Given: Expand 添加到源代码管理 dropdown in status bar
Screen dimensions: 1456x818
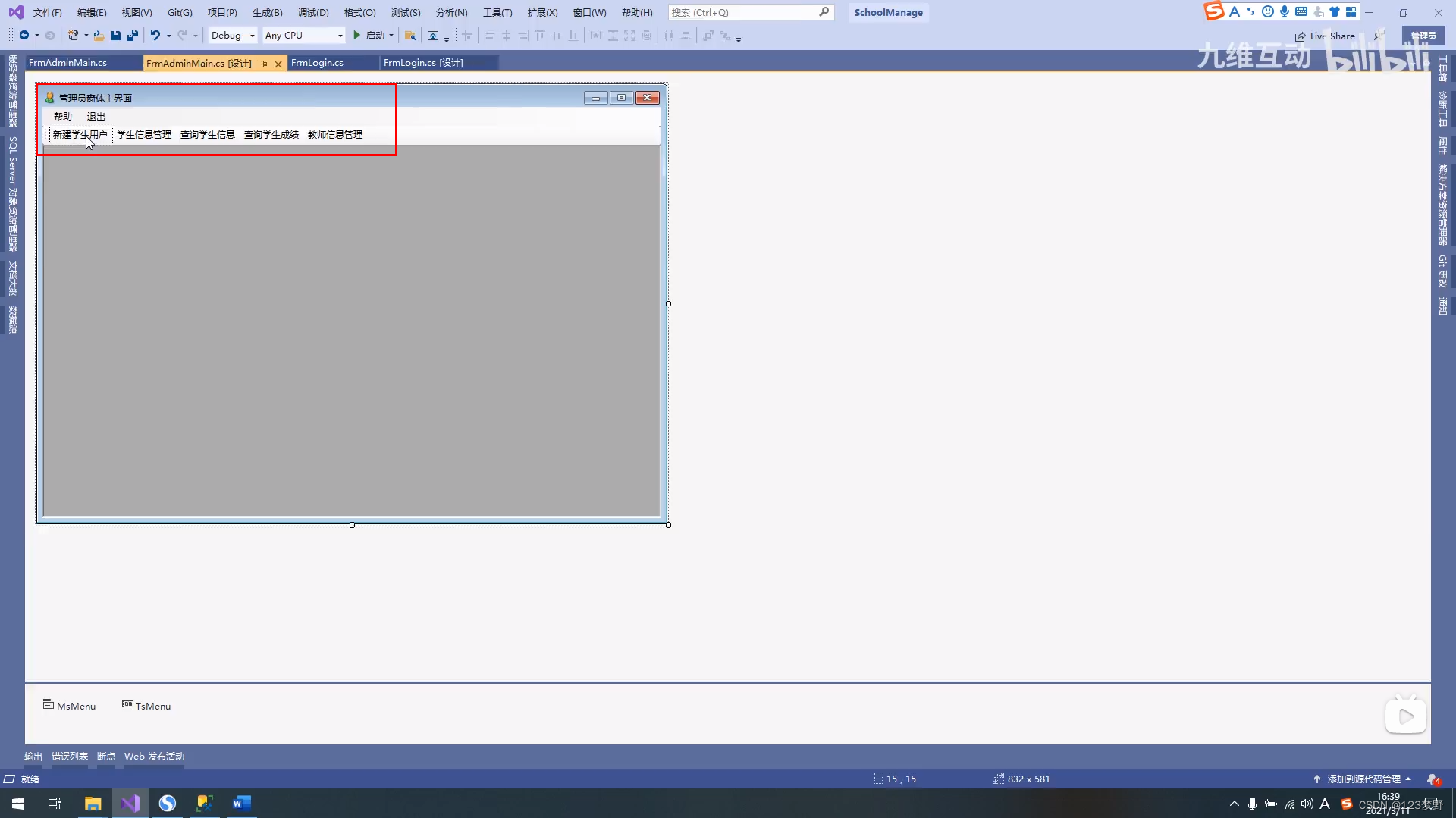Looking at the screenshot, I should (x=1408, y=779).
